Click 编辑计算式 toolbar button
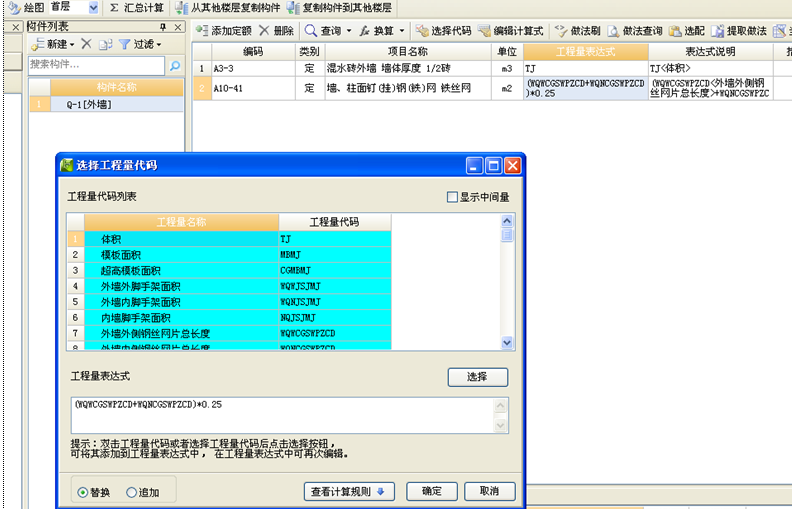Image resolution: width=792 pixels, height=509 pixels. (x=510, y=31)
